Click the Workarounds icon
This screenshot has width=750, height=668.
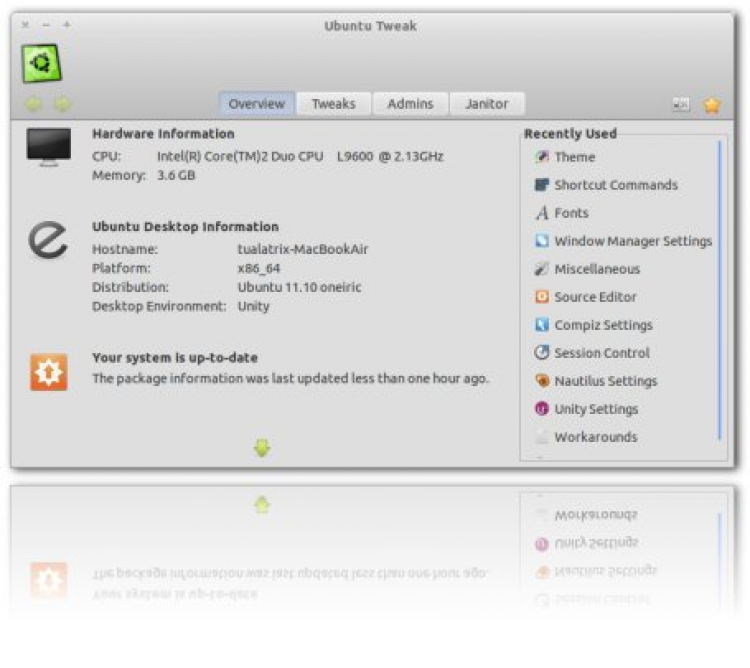[541, 437]
